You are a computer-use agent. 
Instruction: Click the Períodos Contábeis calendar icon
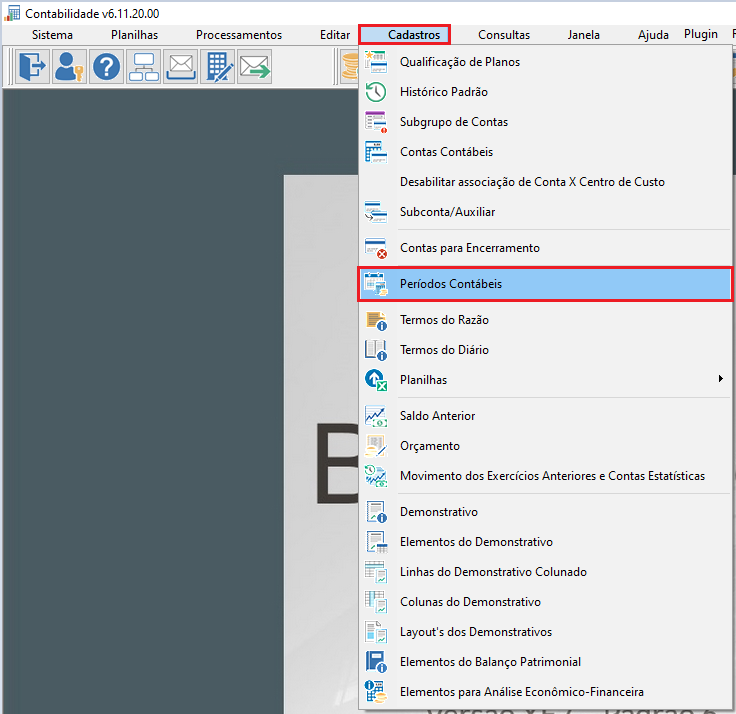[x=376, y=284]
